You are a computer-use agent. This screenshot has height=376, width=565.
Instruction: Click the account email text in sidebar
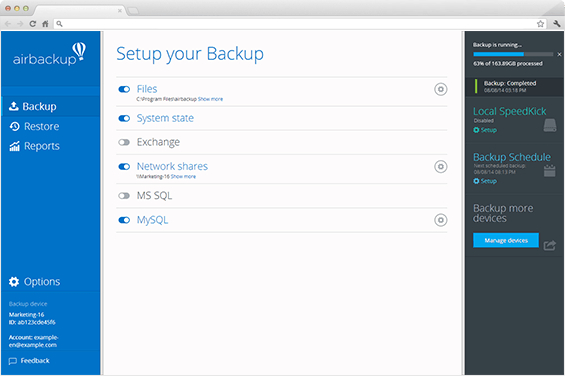[x=33, y=341]
